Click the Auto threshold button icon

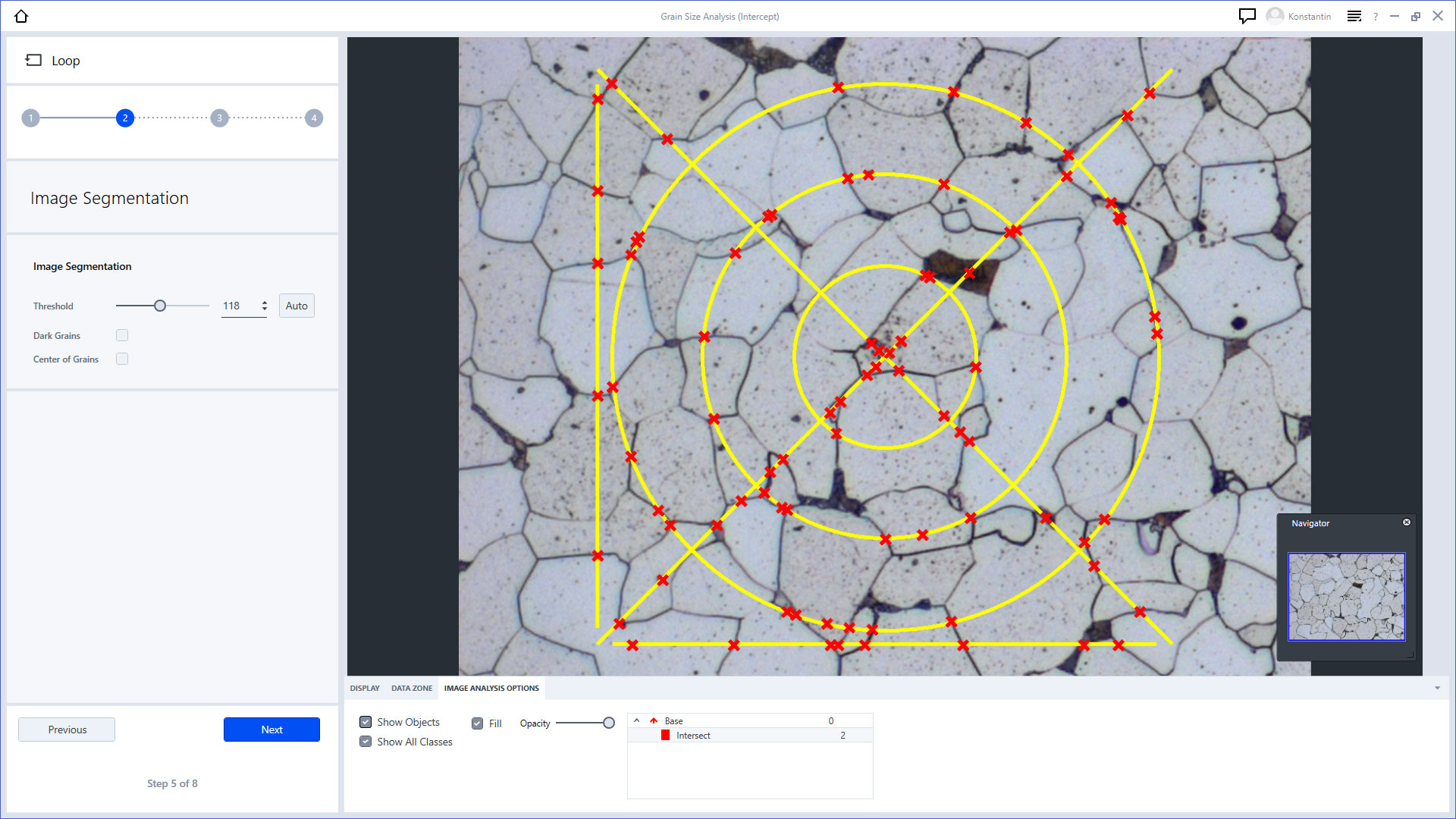click(296, 306)
